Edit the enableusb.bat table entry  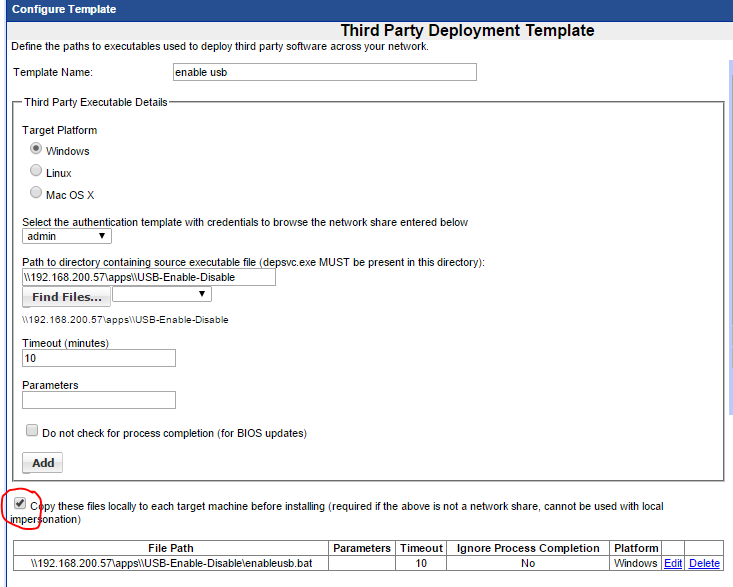click(673, 564)
